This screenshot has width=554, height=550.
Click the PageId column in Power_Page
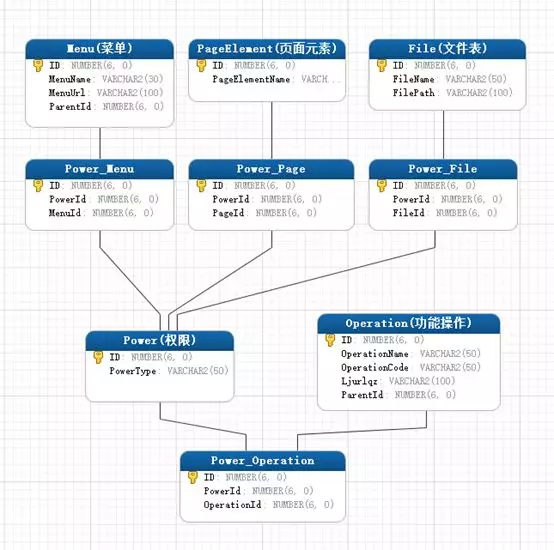(264, 213)
